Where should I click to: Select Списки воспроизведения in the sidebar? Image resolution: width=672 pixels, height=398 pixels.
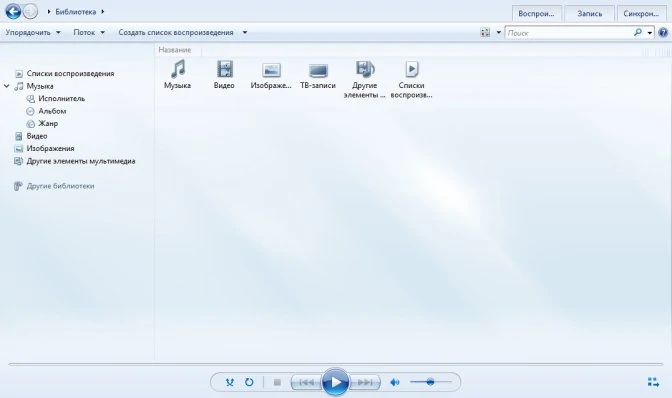[65, 74]
